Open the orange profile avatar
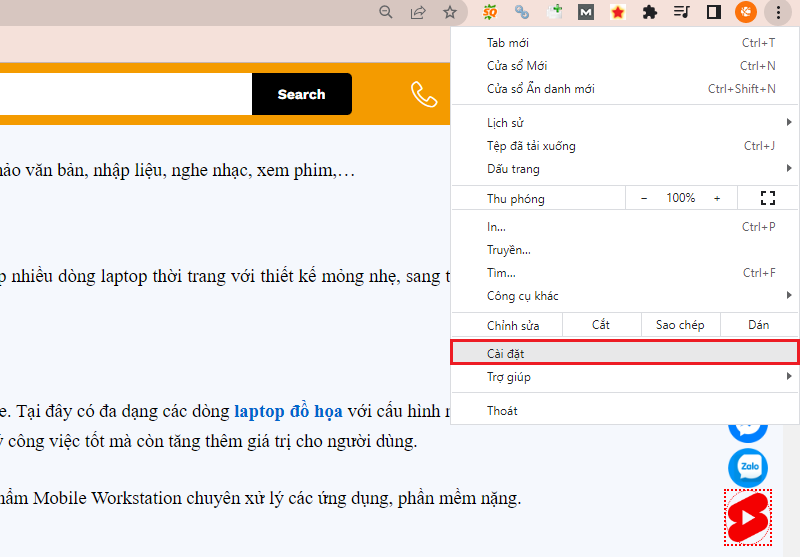 point(745,12)
